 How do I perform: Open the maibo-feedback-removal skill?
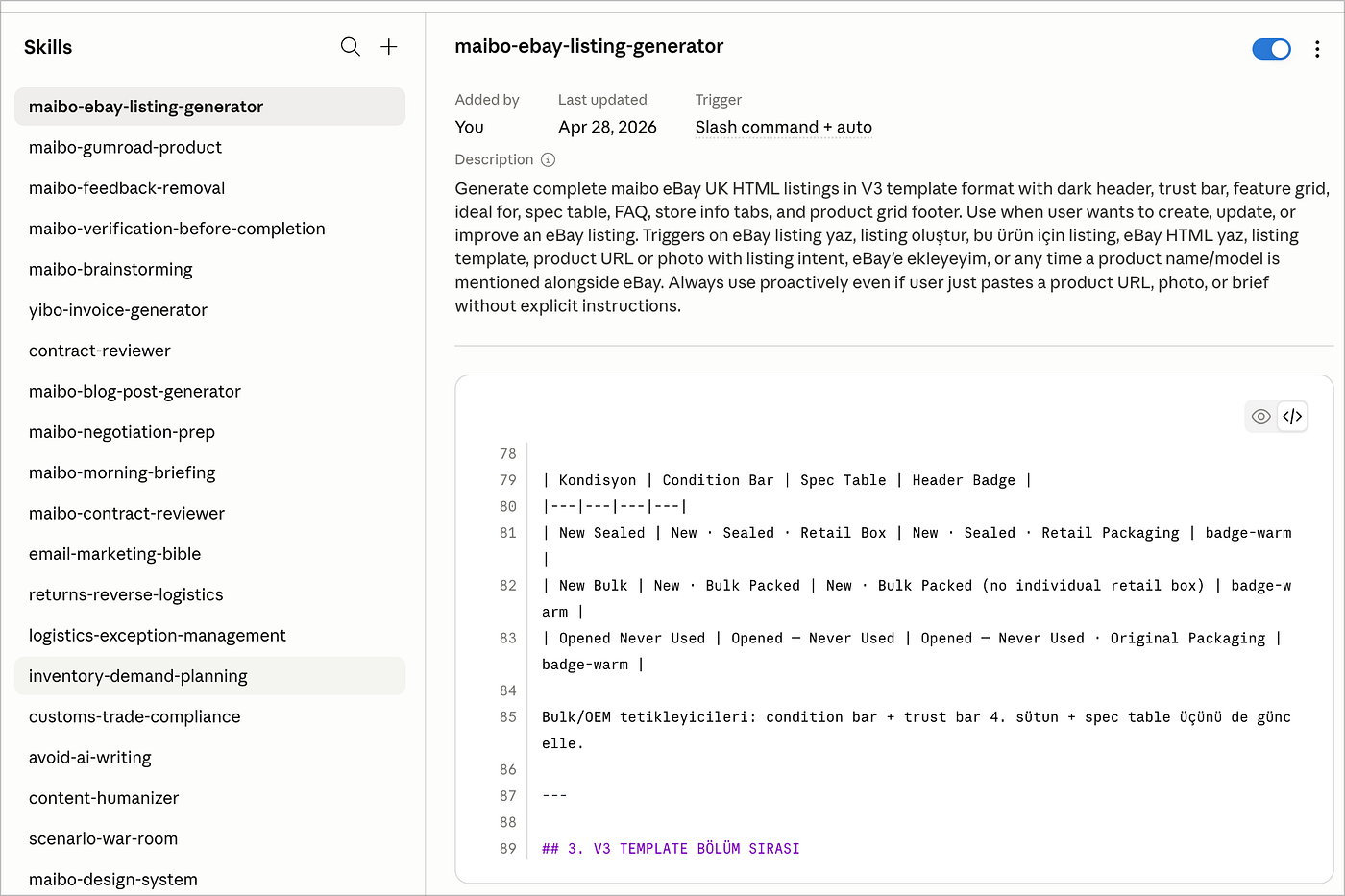pyautogui.click(x=209, y=188)
